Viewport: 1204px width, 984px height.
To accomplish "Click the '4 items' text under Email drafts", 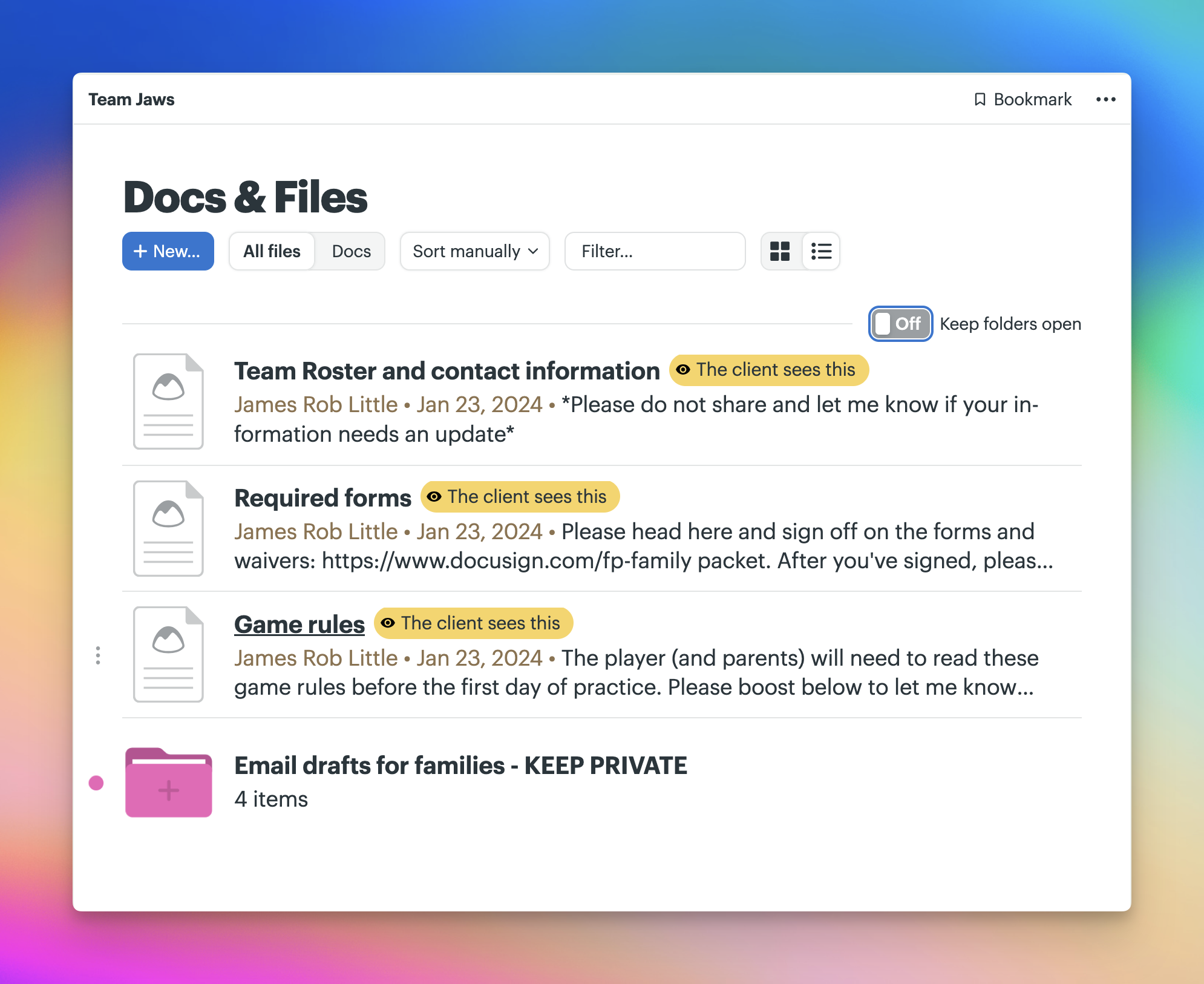I will tap(271, 799).
